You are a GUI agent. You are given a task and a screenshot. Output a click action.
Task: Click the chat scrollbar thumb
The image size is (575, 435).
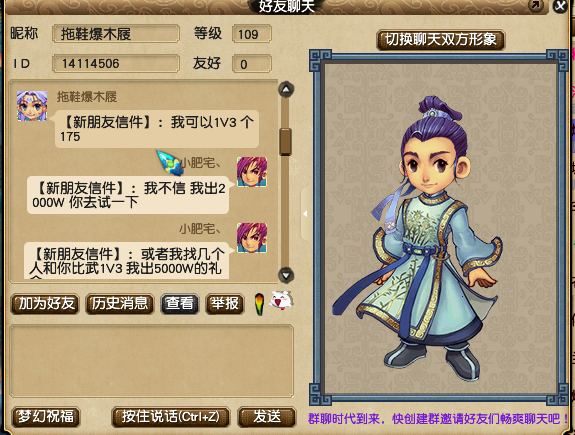point(285,142)
